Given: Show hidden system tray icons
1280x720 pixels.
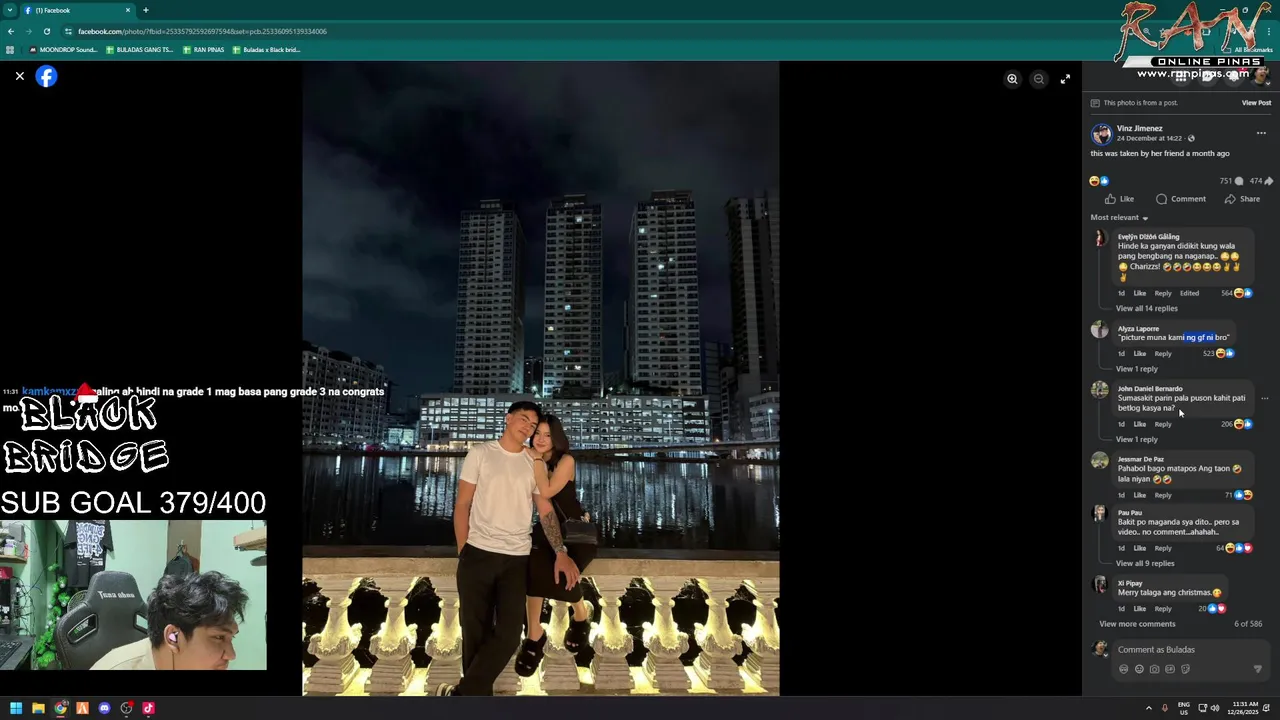Looking at the screenshot, I should [1148, 708].
